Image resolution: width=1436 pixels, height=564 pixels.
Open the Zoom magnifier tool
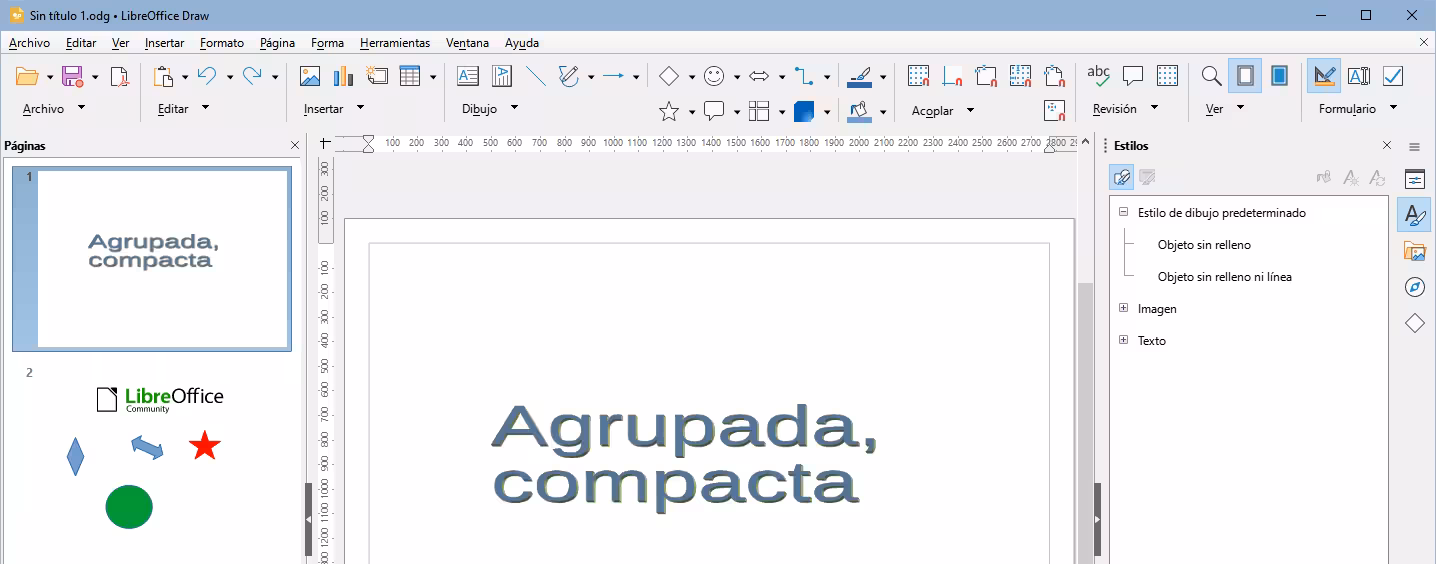coord(1211,76)
